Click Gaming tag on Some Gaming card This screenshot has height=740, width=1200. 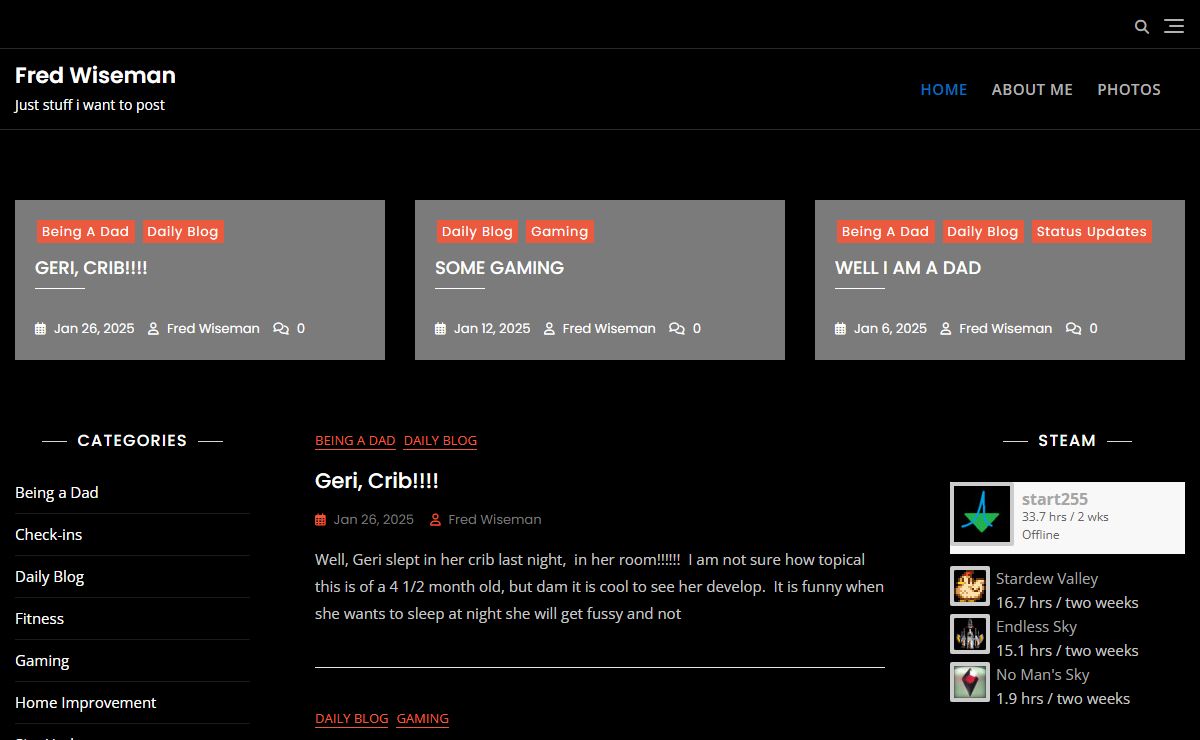559,231
